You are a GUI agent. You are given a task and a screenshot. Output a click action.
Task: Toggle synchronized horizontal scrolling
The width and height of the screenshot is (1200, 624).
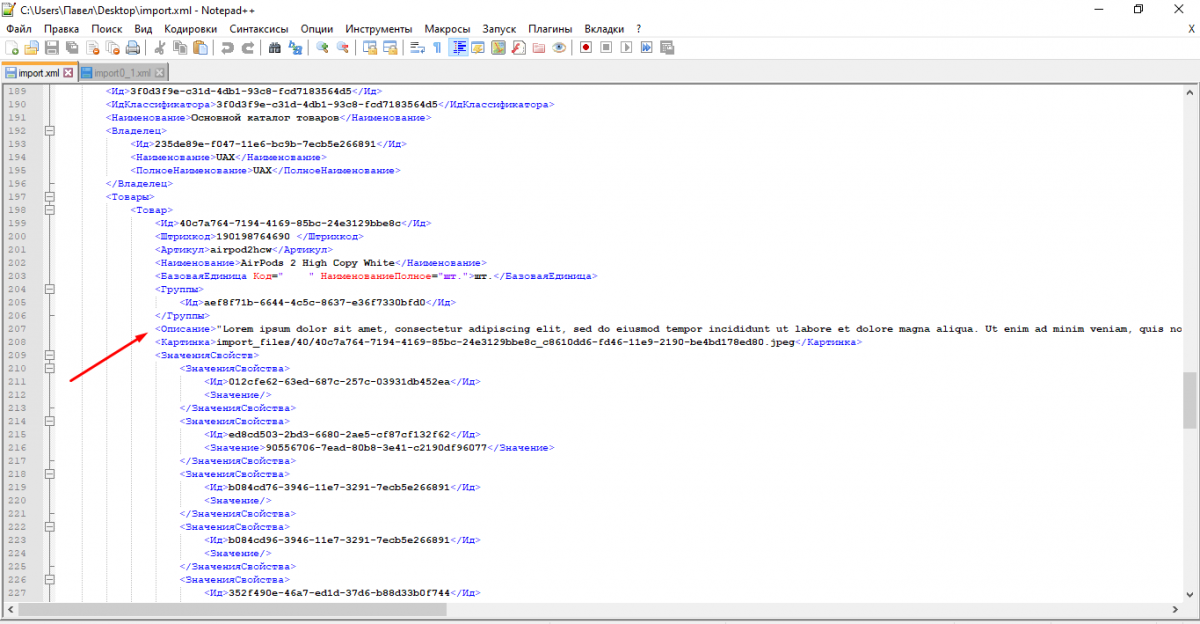390,47
